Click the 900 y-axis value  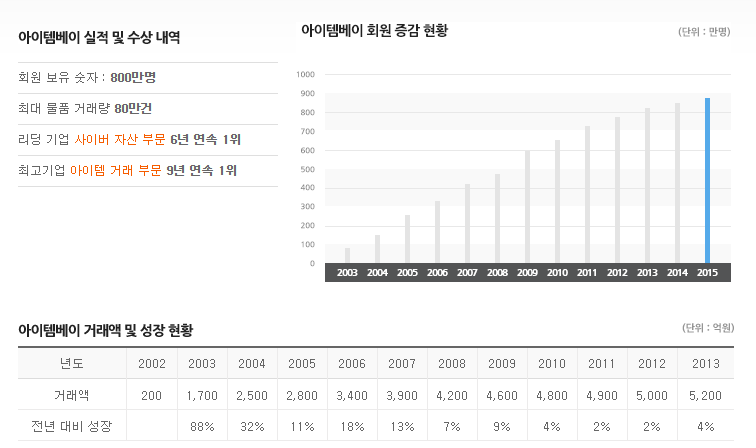[x=308, y=94]
